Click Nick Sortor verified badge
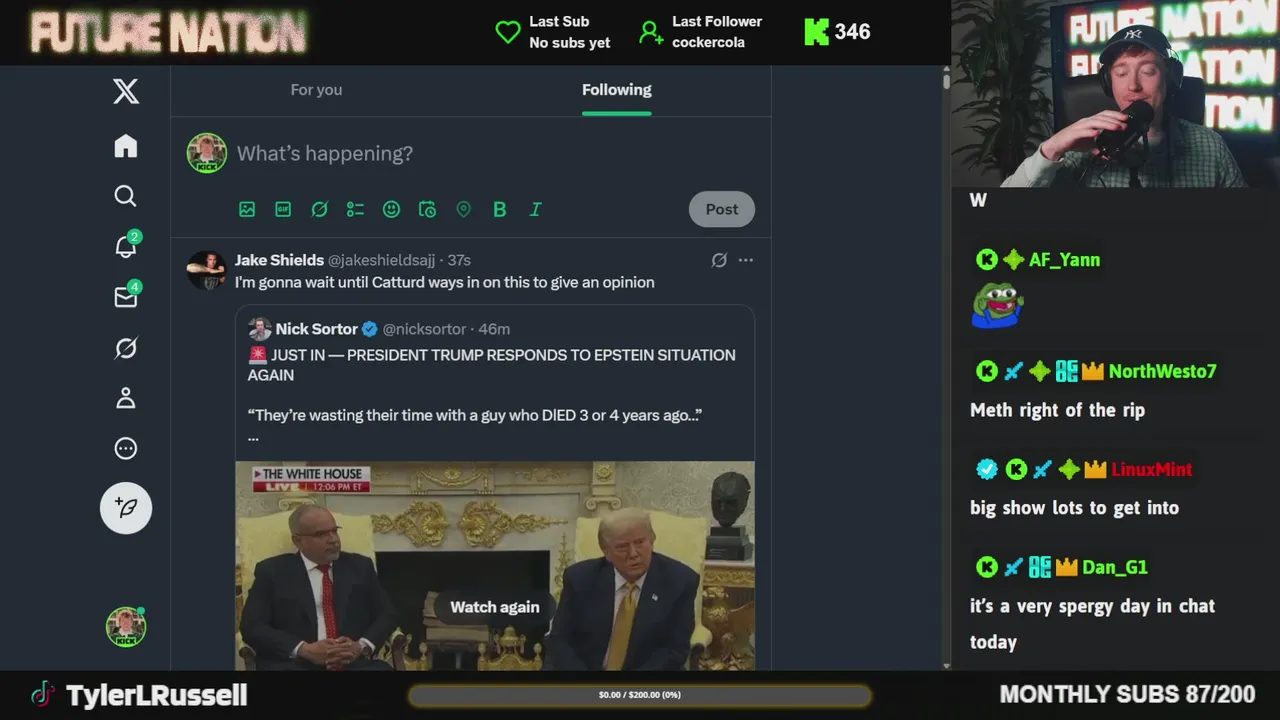Viewport: 1280px width, 720px height. point(369,329)
